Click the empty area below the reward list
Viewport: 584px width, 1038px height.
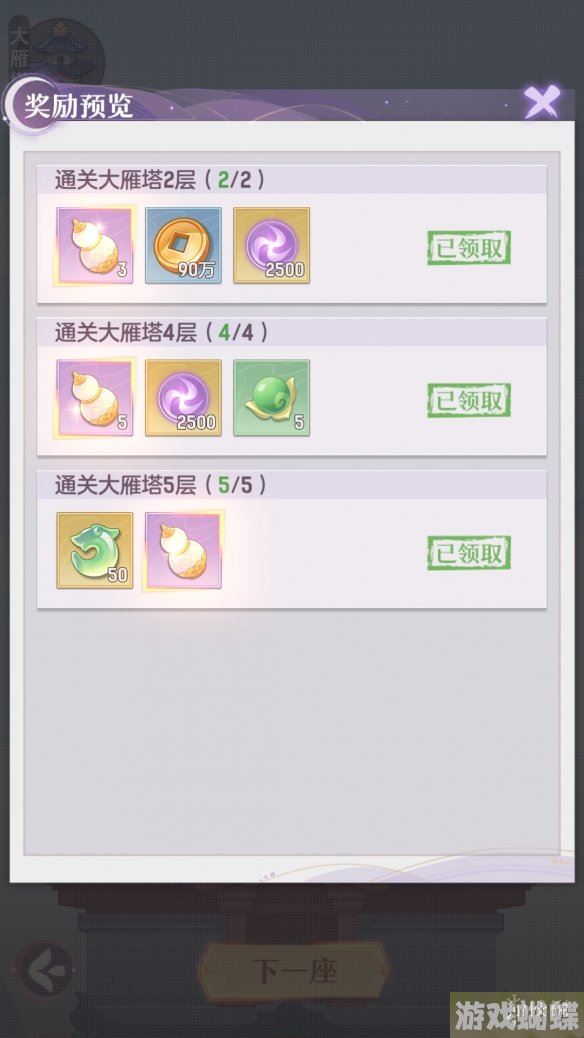(x=291, y=731)
